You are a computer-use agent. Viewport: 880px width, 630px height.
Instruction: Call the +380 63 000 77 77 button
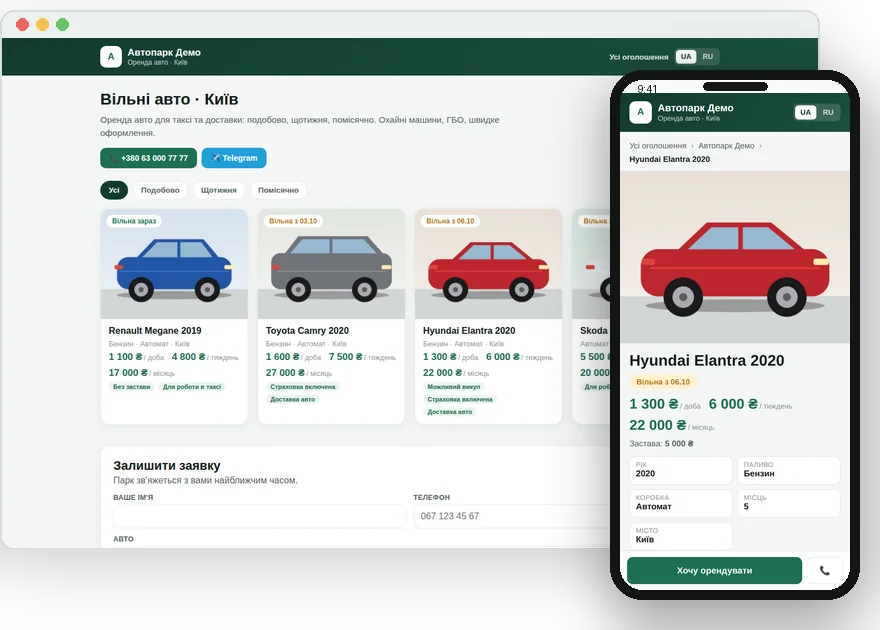[x=149, y=158]
